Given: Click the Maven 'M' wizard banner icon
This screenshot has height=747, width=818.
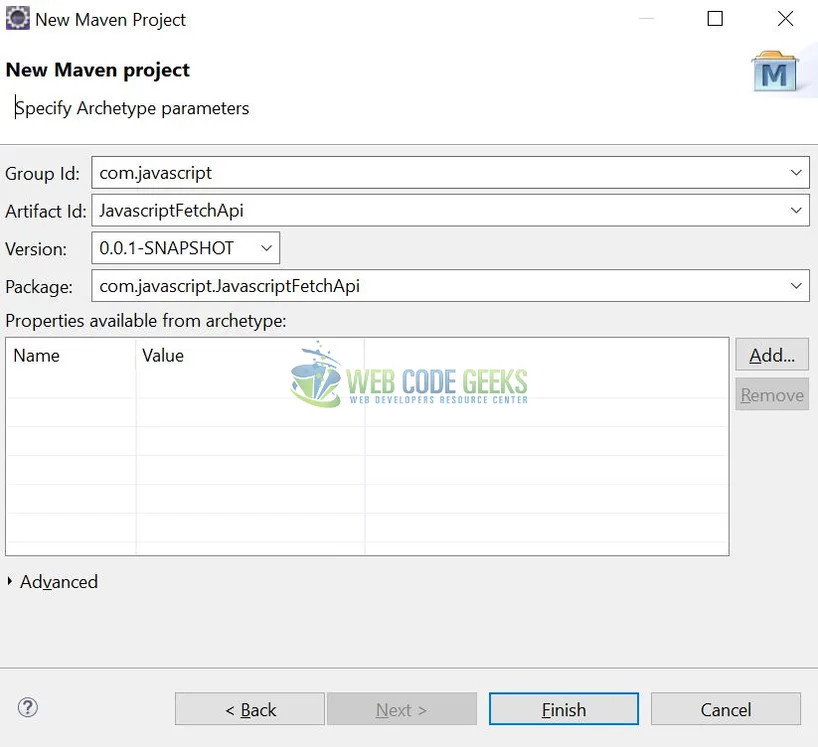Looking at the screenshot, I should (774, 73).
